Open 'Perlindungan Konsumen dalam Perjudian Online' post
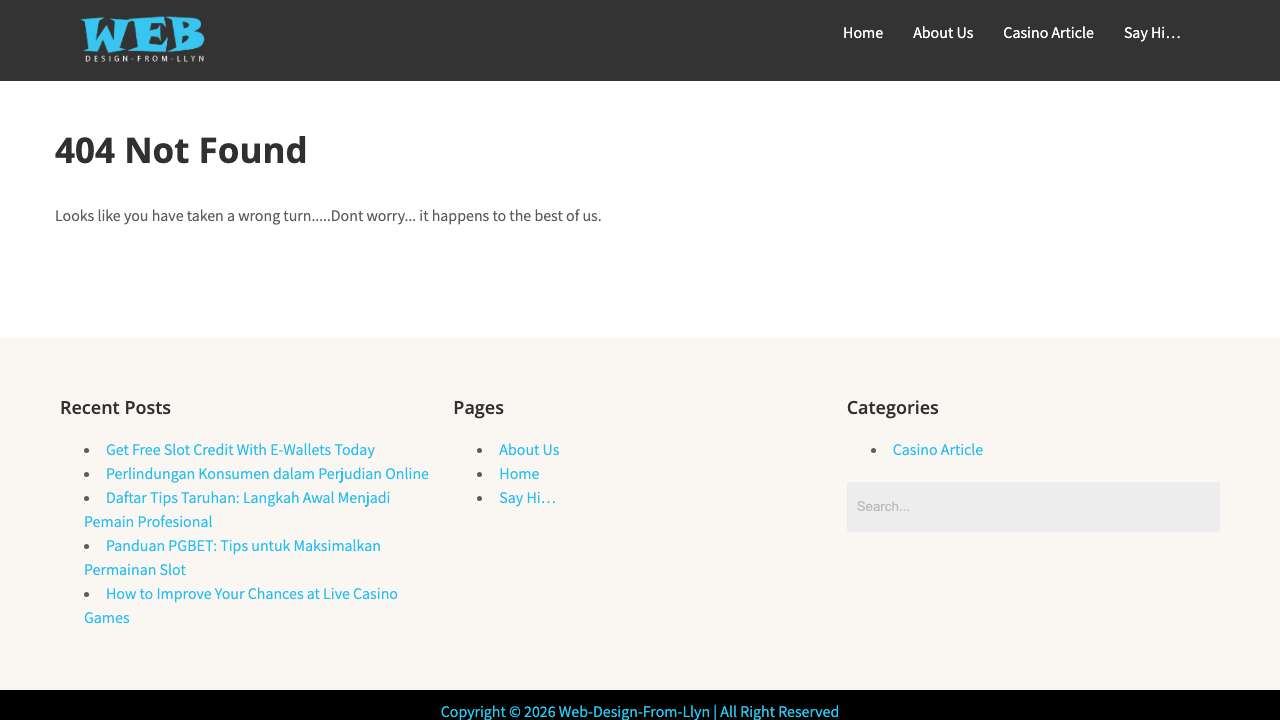Screen dimensions: 1280x720 tap(267, 474)
